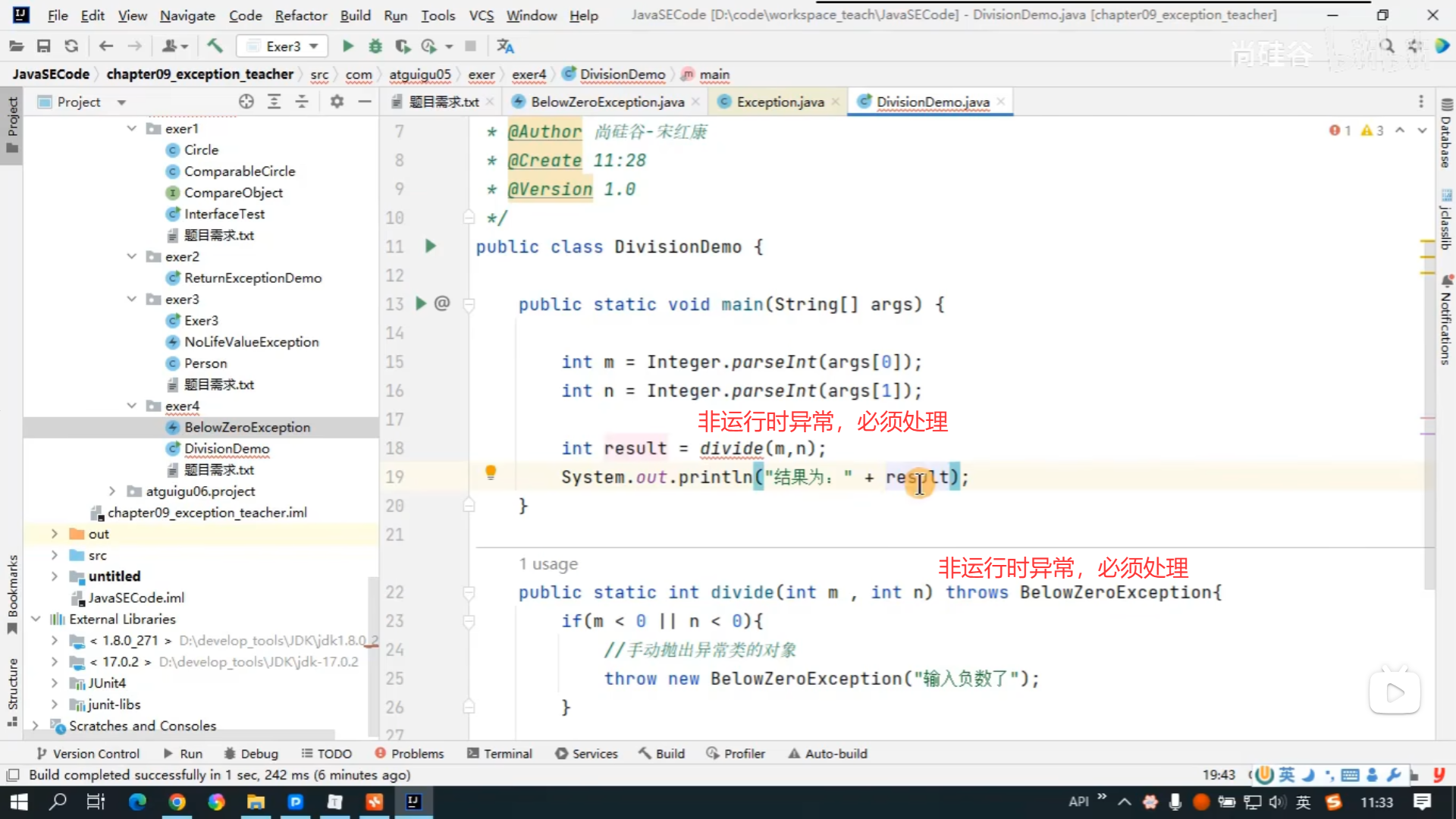Click the yellow intention lightbulb on line 19
This screenshot has height=819, width=1456.
[x=491, y=473]
